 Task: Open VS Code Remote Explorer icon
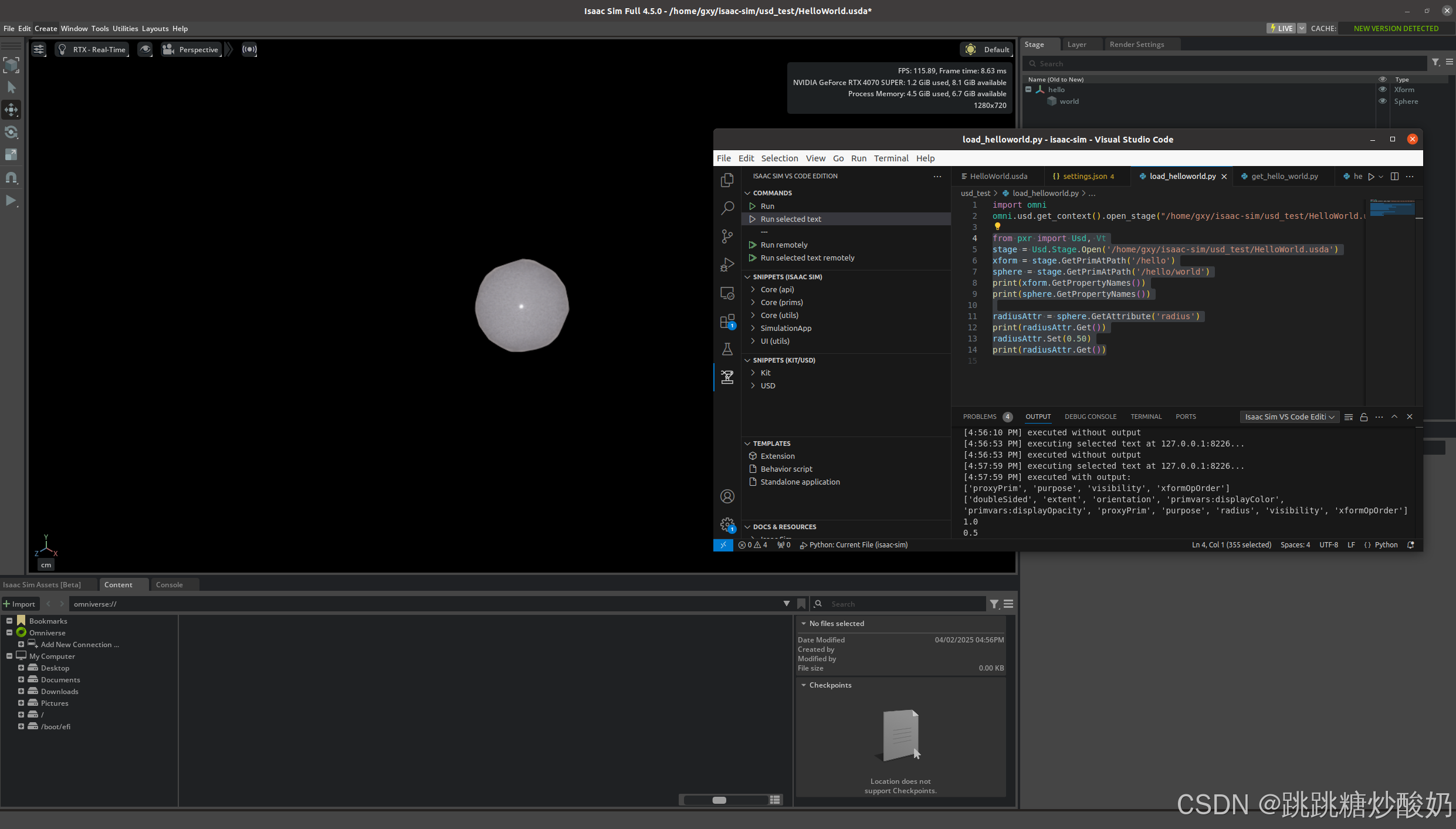click(x=727, y=293)
